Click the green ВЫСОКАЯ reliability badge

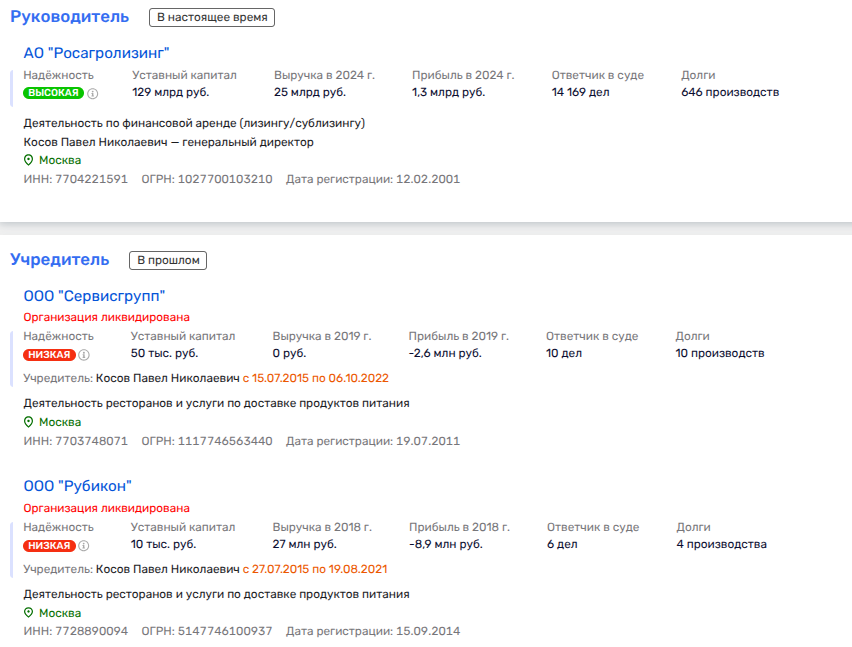coord(53,93)
